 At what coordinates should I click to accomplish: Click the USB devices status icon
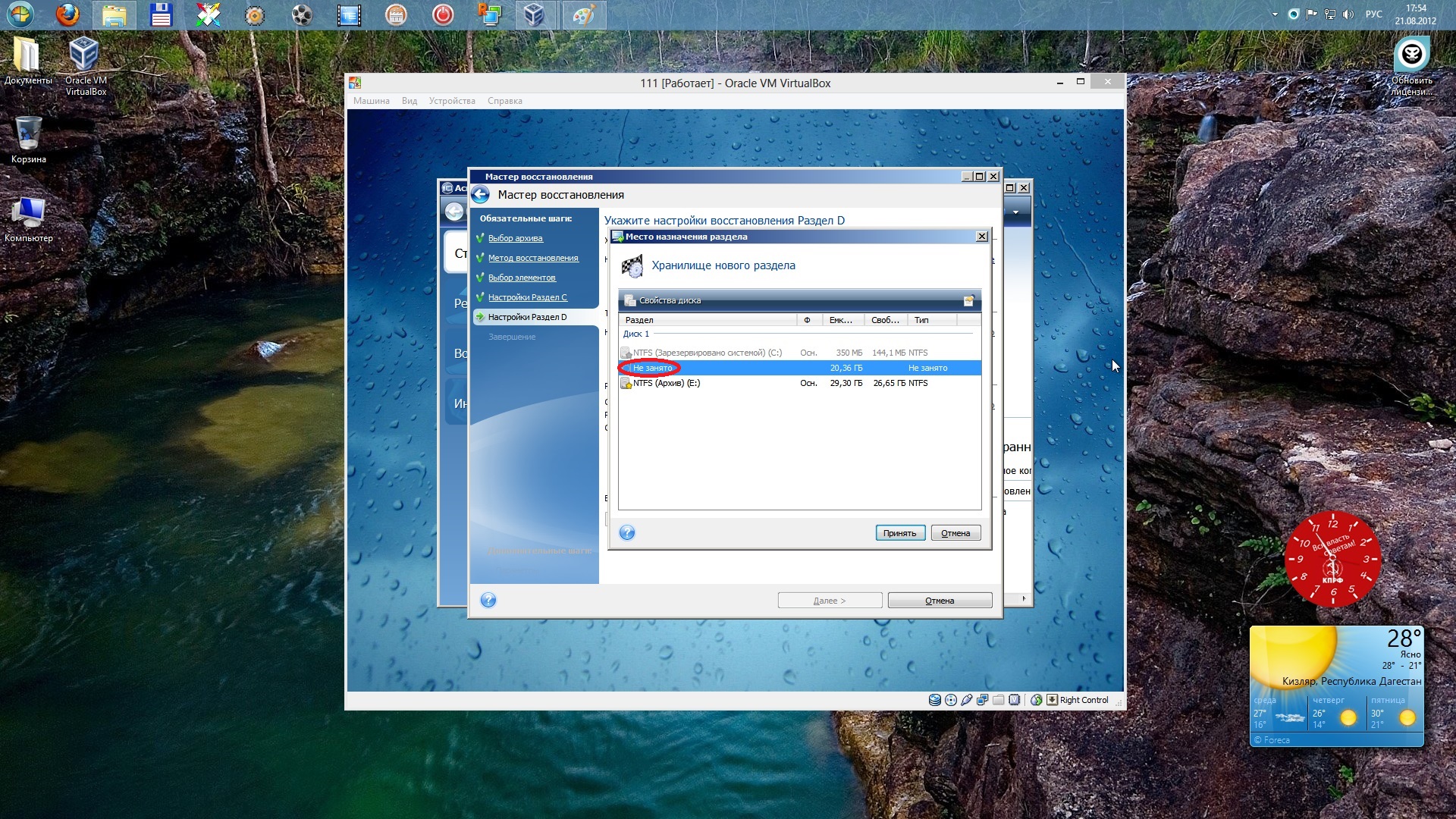[967, 700]
